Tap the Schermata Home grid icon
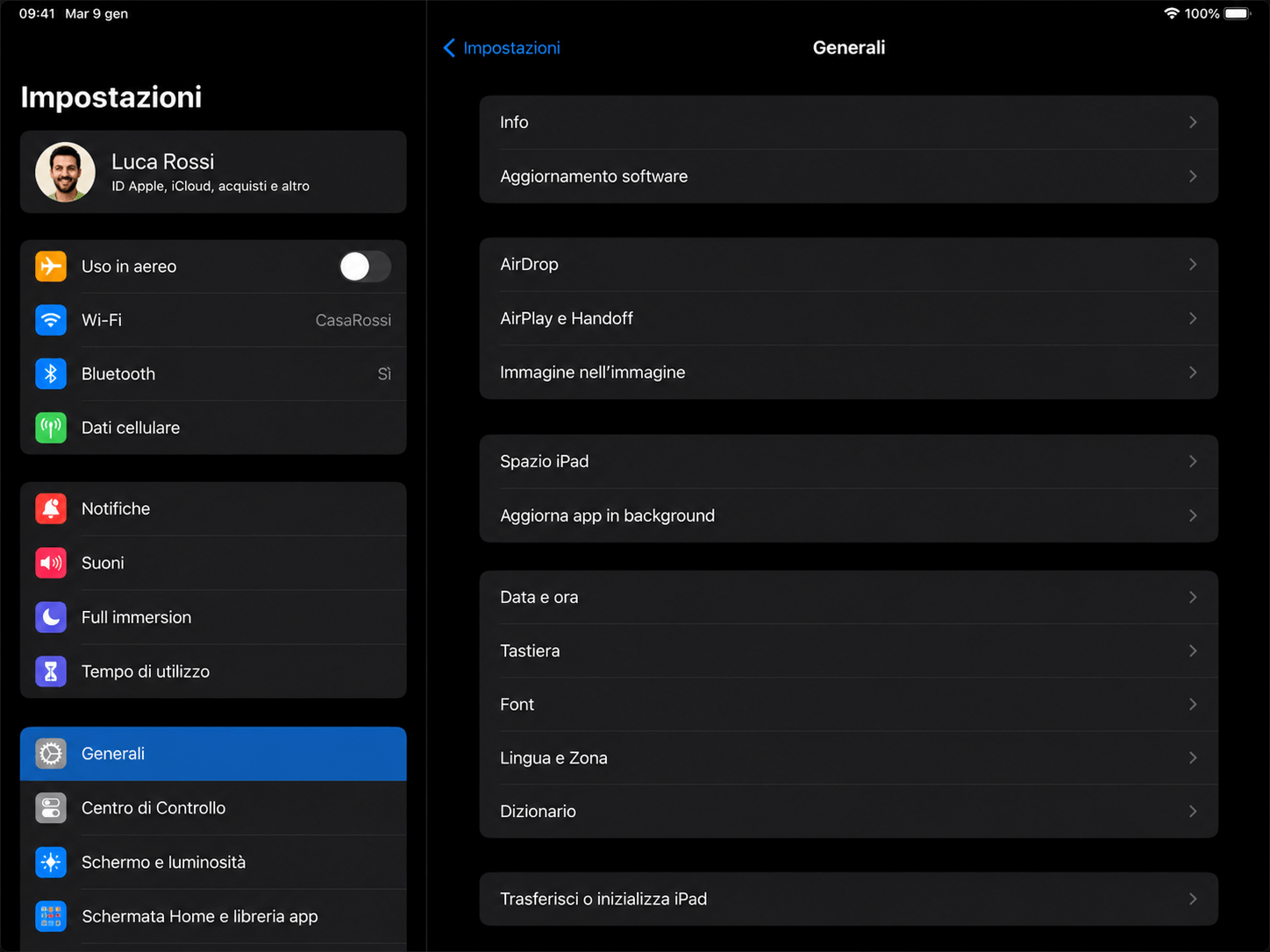Viewport: 1270px width, 952px height. pos(51,917)
